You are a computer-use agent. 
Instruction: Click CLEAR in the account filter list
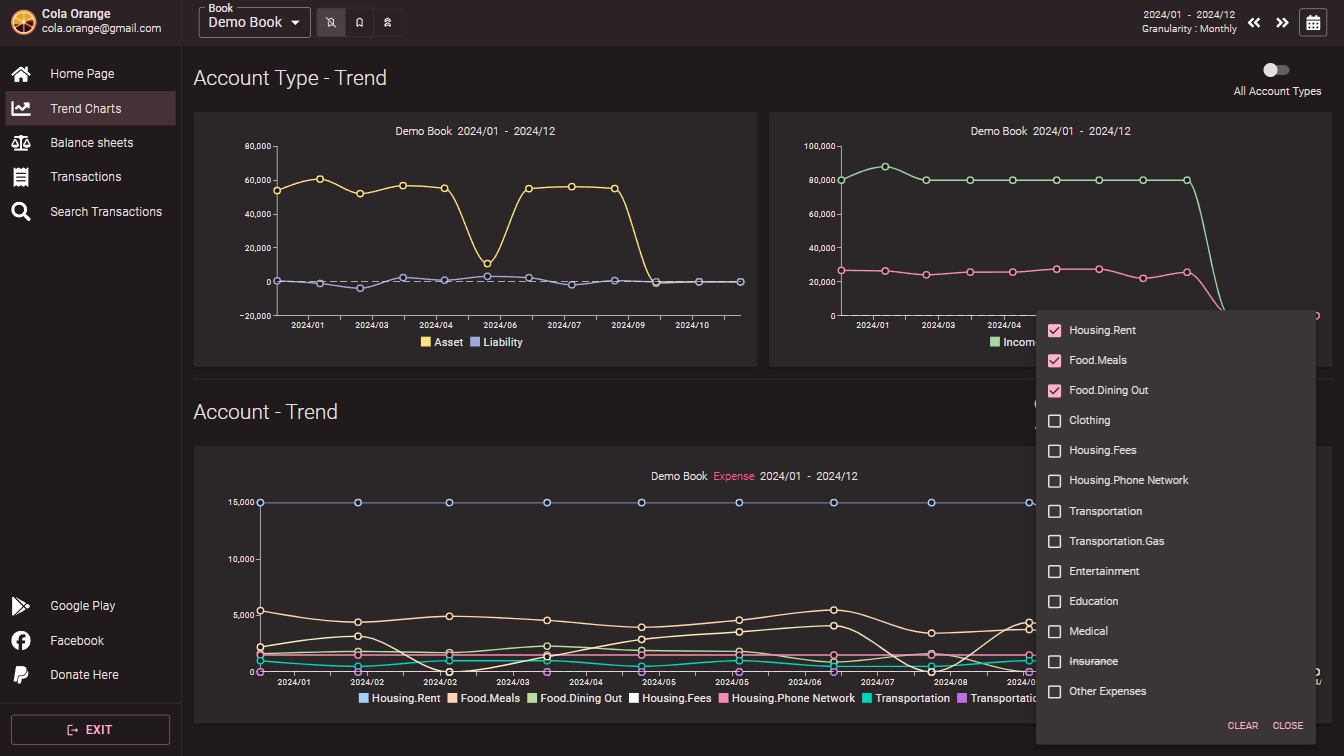coord(1243,726)
